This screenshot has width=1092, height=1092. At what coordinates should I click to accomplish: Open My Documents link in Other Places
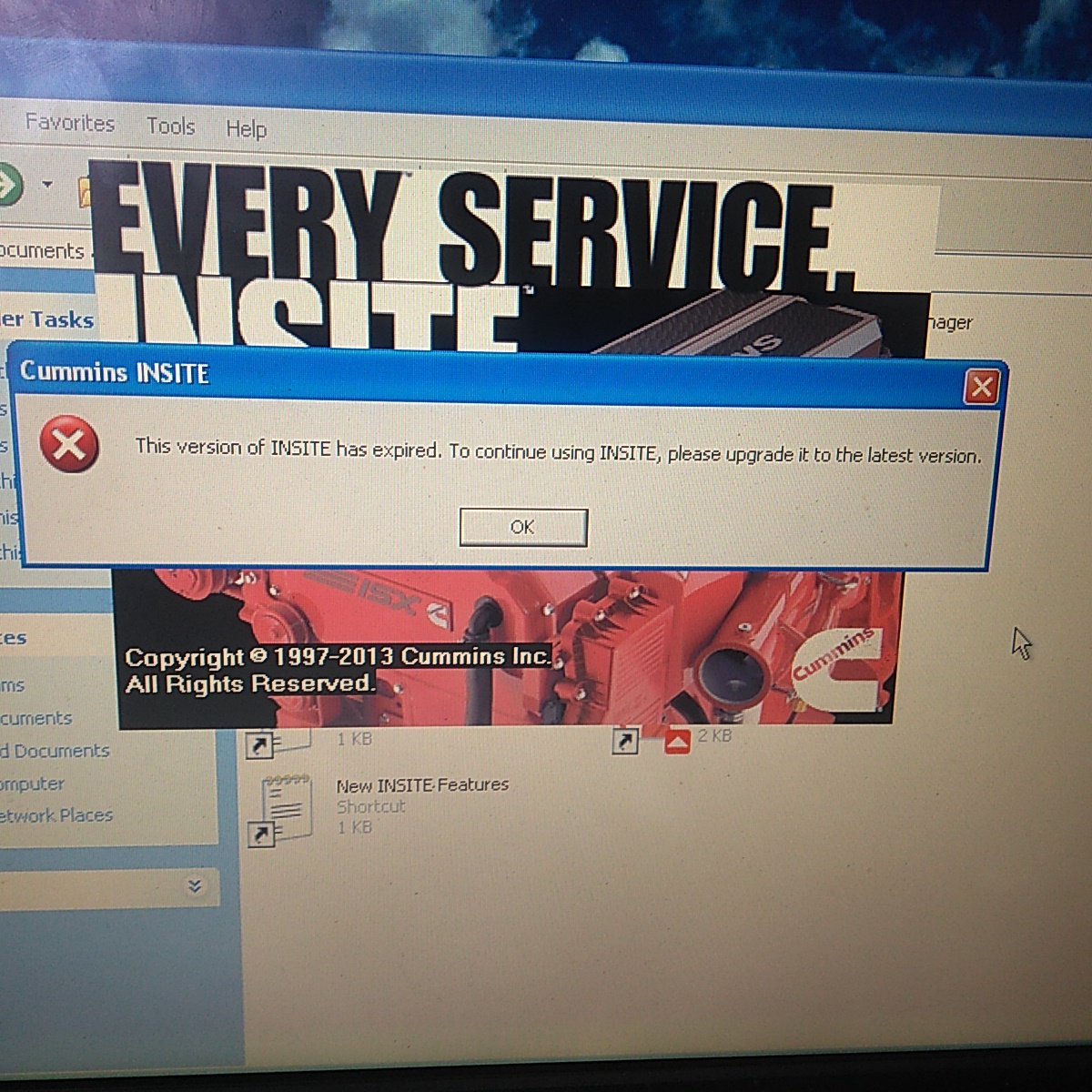tap(36, 718)
